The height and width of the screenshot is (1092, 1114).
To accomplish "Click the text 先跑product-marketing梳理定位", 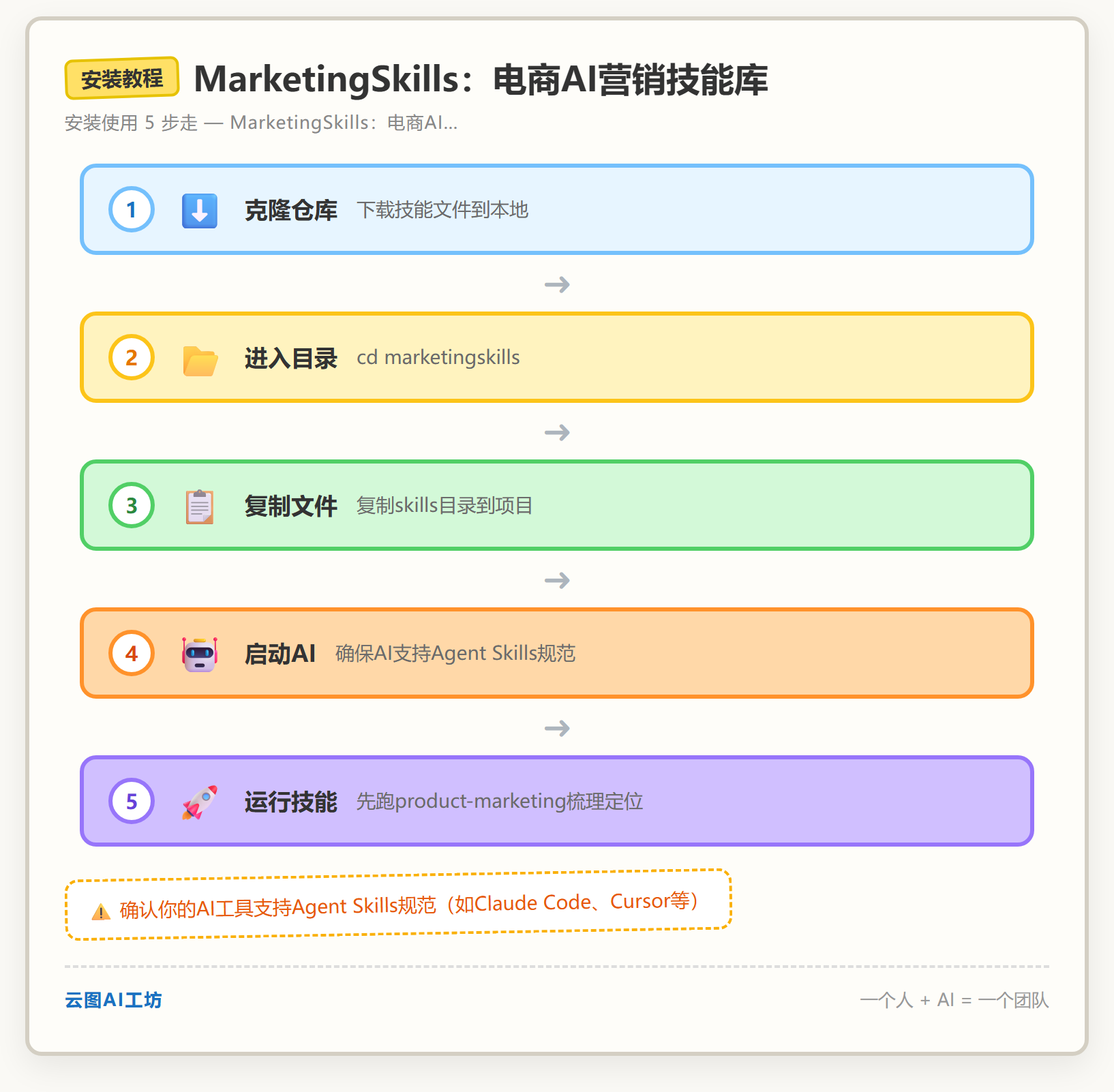I will point(500,801).
